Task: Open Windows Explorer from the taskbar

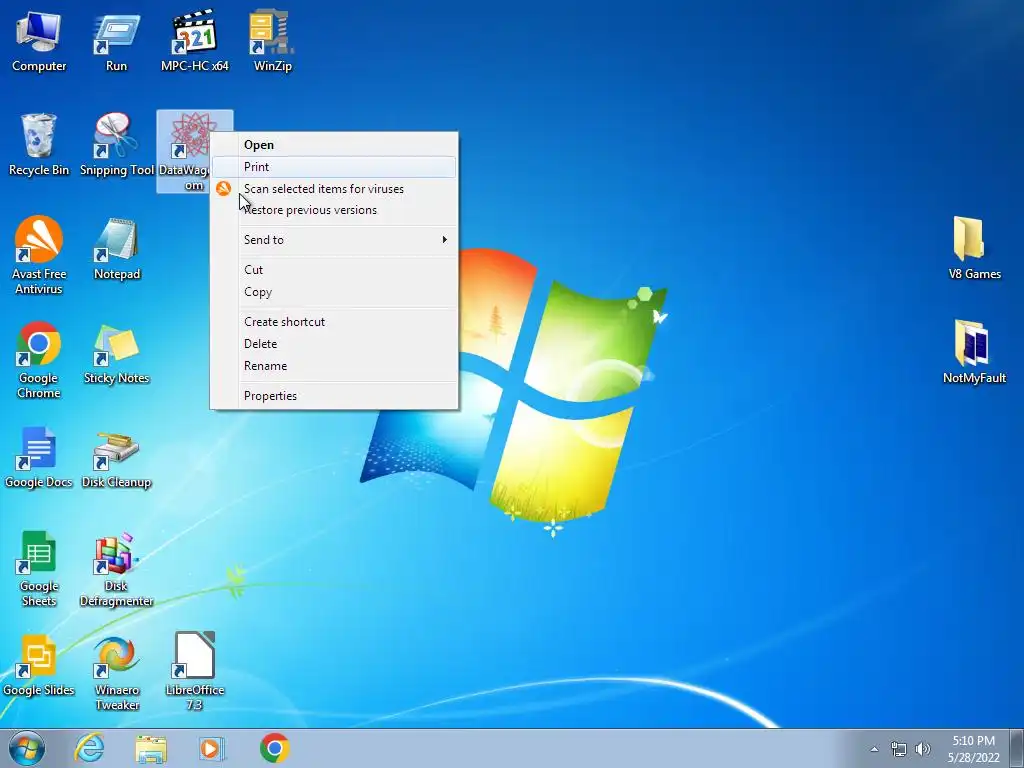Action: point(151,748)
